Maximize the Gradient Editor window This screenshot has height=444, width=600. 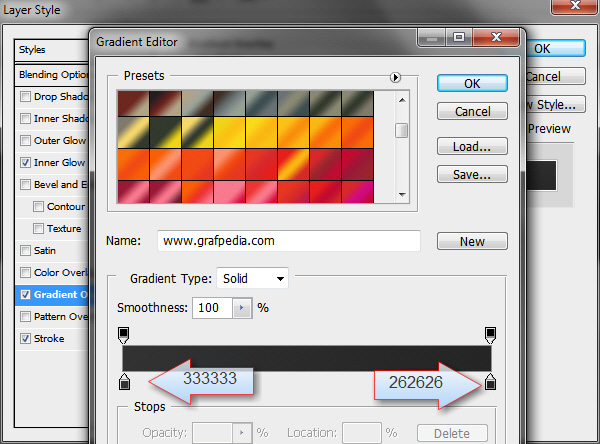pyautogui.click(x=459, y=38)
